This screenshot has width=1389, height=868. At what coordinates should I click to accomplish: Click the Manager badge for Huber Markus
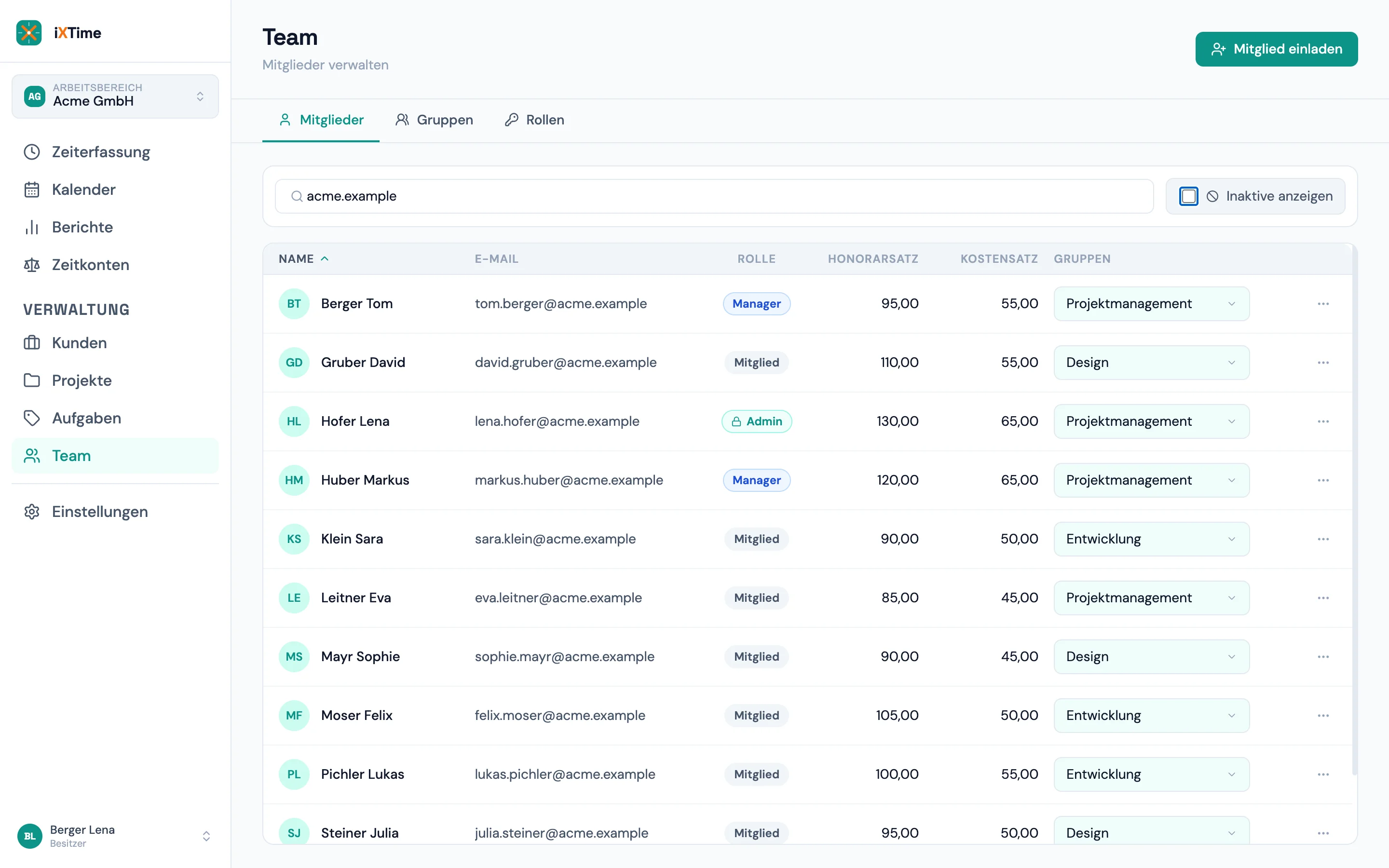click(x=757, y=480)
